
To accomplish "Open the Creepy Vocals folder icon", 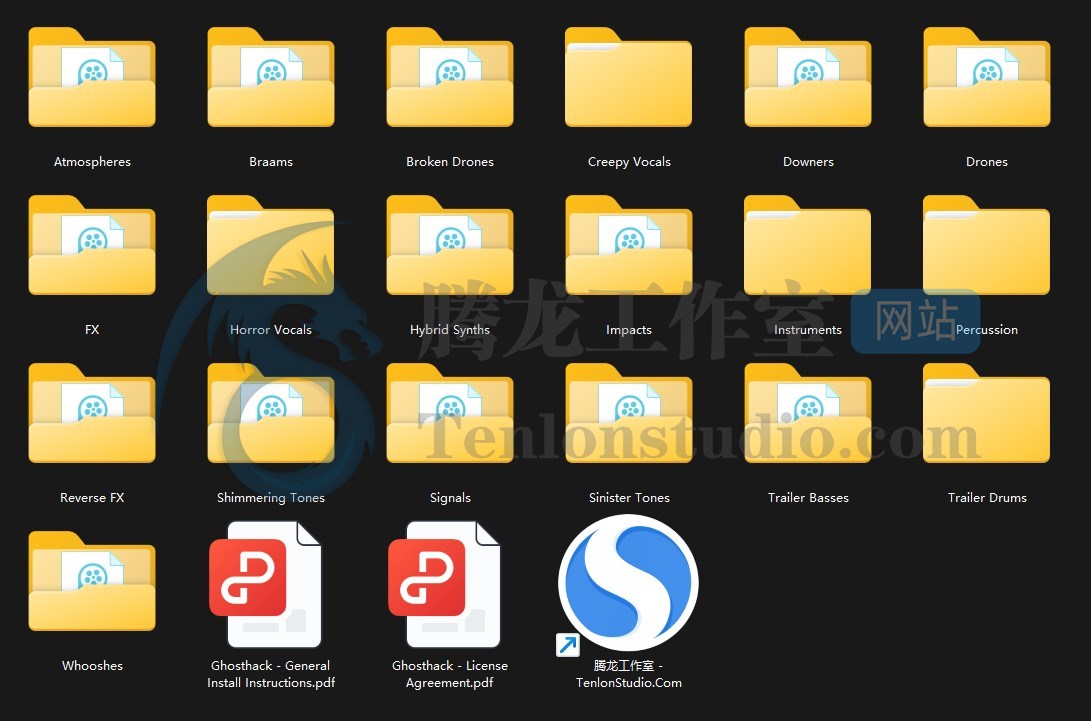I will click(x=628, y=77).
